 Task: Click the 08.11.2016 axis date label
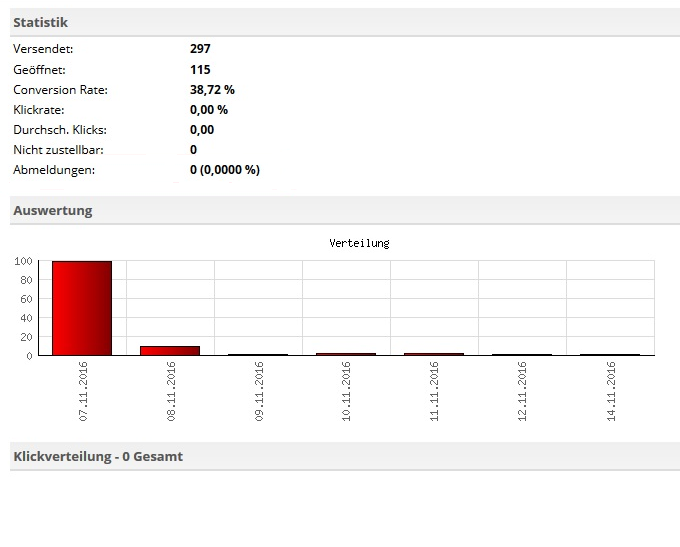pyautogui.click(x=171, y=391)
